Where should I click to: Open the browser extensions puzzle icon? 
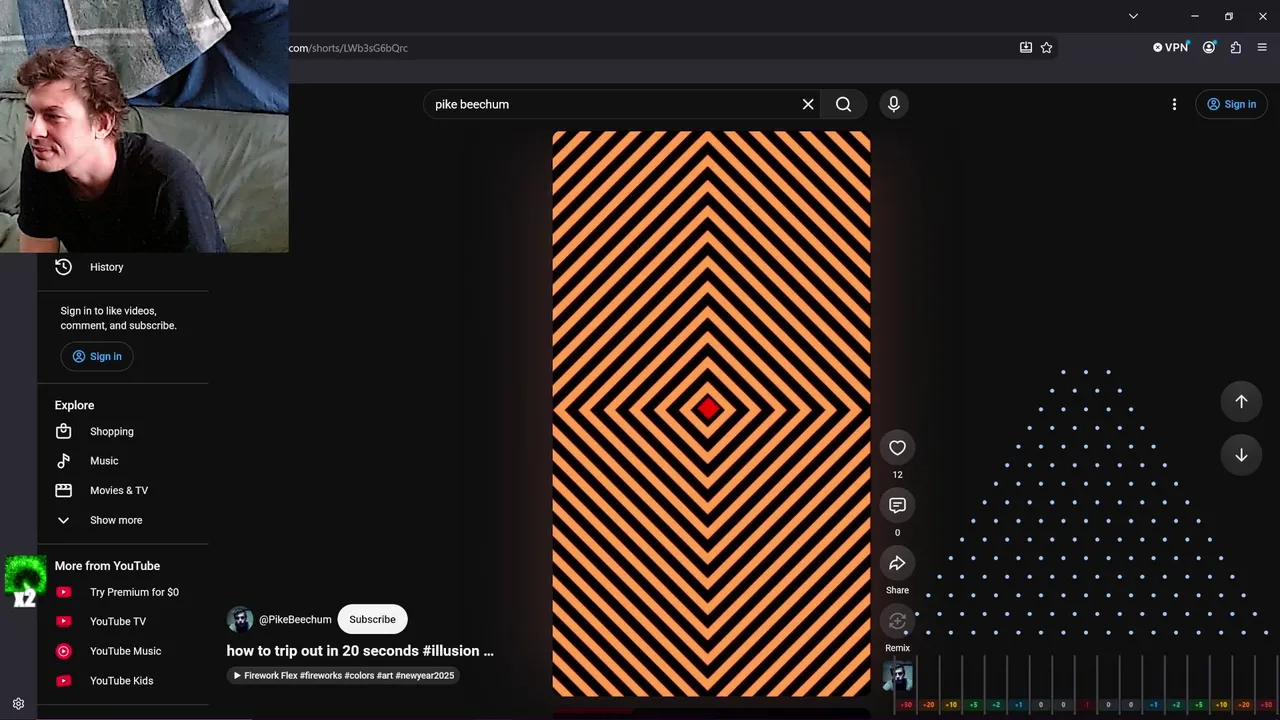[1236, 47]
